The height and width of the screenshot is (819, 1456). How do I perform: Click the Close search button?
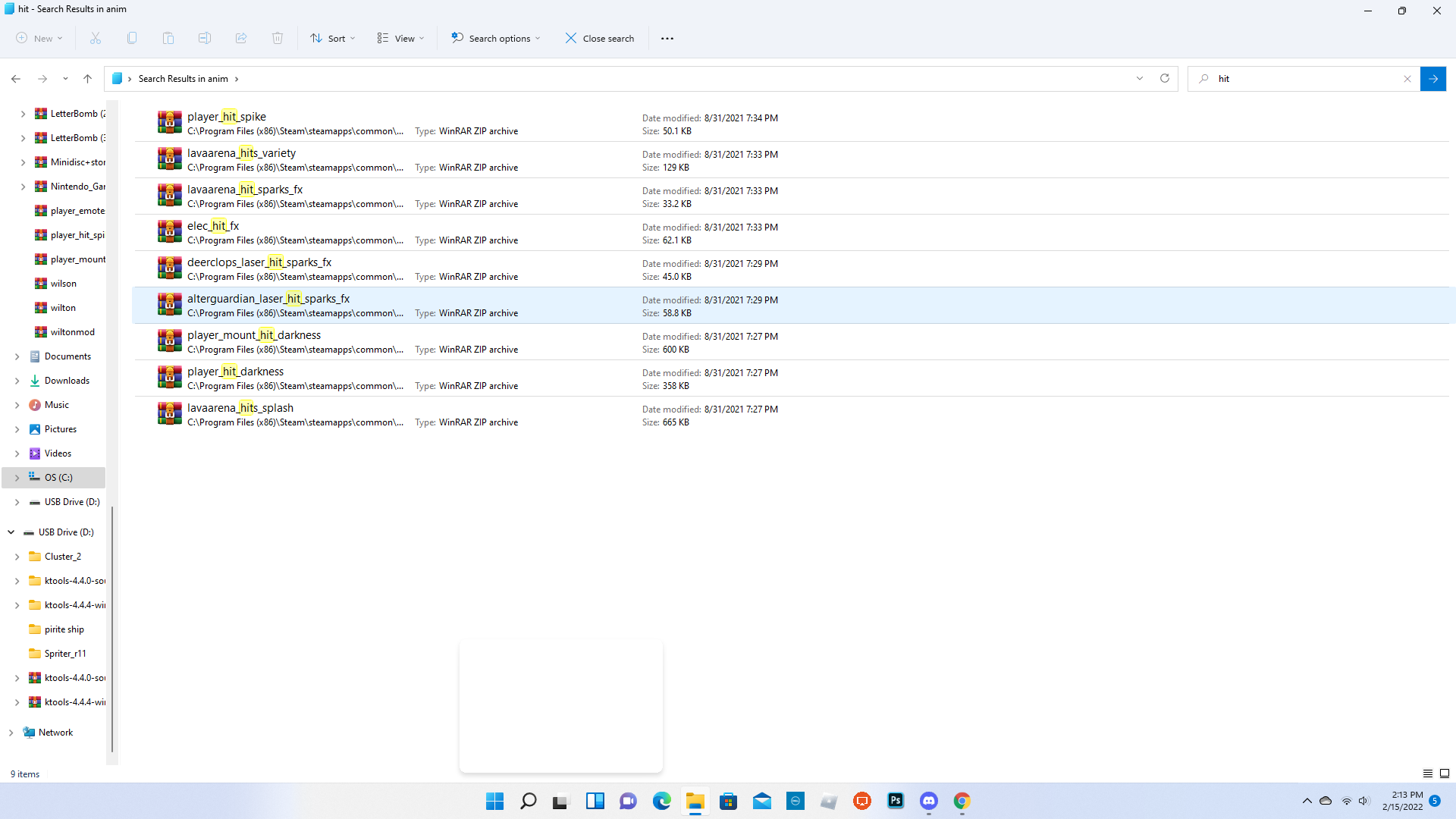(599, 39)
